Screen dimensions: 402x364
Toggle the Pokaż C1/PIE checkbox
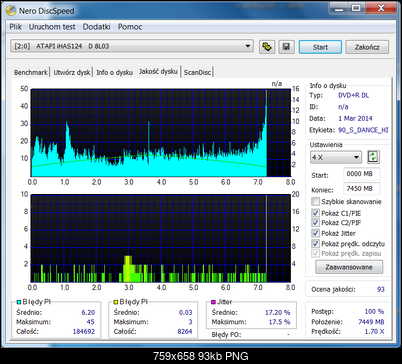tap(315, 213)
